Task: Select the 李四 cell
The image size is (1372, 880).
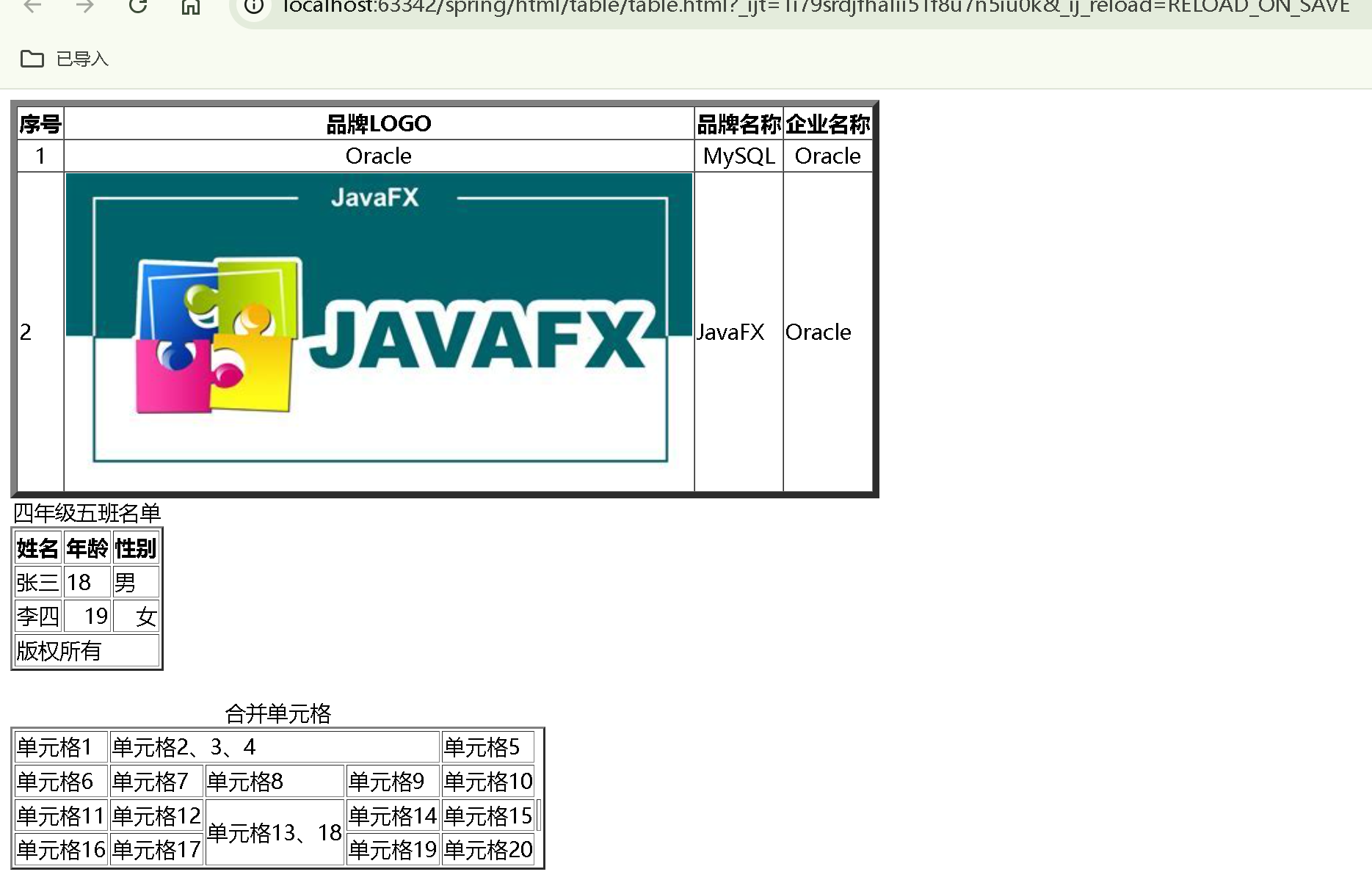Action: click(37, 616)
